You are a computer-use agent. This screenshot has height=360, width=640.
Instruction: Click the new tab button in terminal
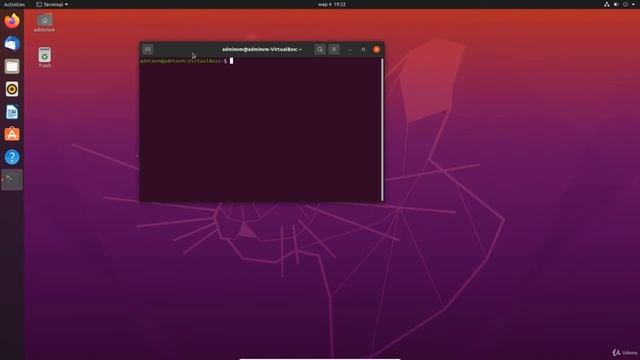[x=148, y=49]
